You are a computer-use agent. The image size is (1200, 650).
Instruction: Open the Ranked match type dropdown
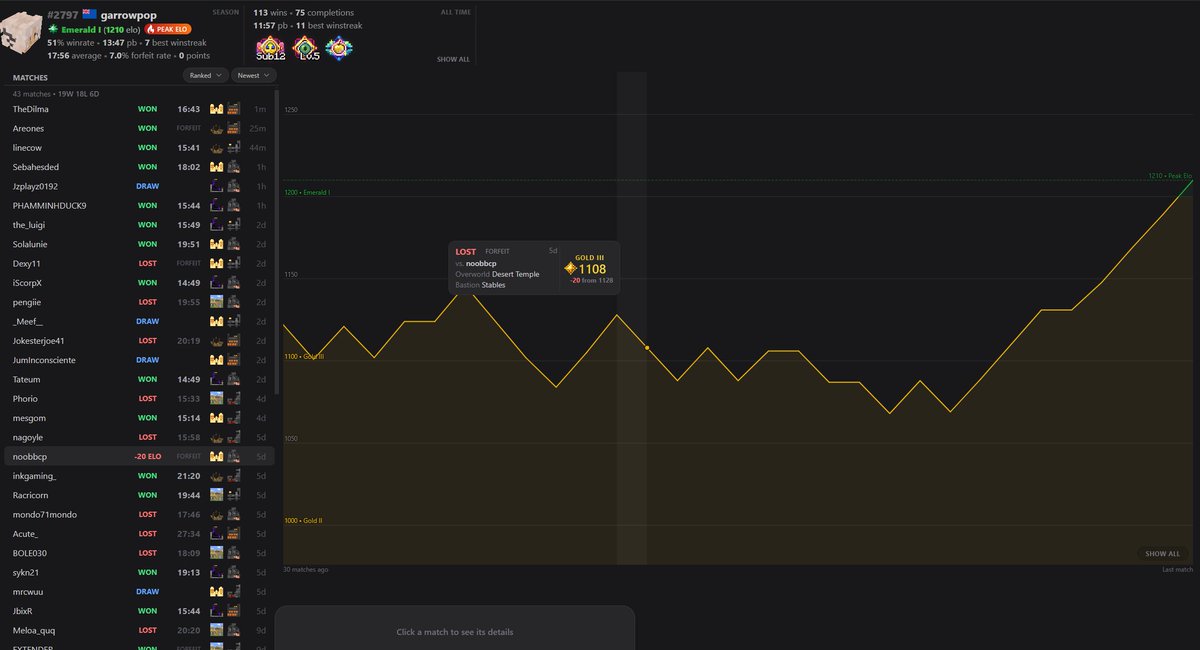click(206, 75)
